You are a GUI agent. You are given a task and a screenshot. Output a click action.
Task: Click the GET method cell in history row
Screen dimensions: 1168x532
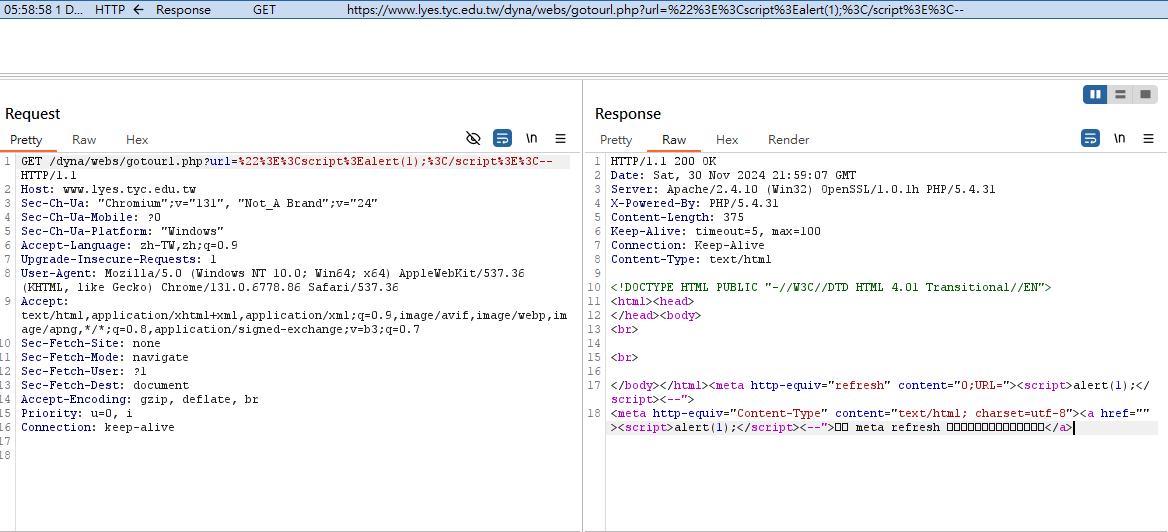click(x=264, y=10)
